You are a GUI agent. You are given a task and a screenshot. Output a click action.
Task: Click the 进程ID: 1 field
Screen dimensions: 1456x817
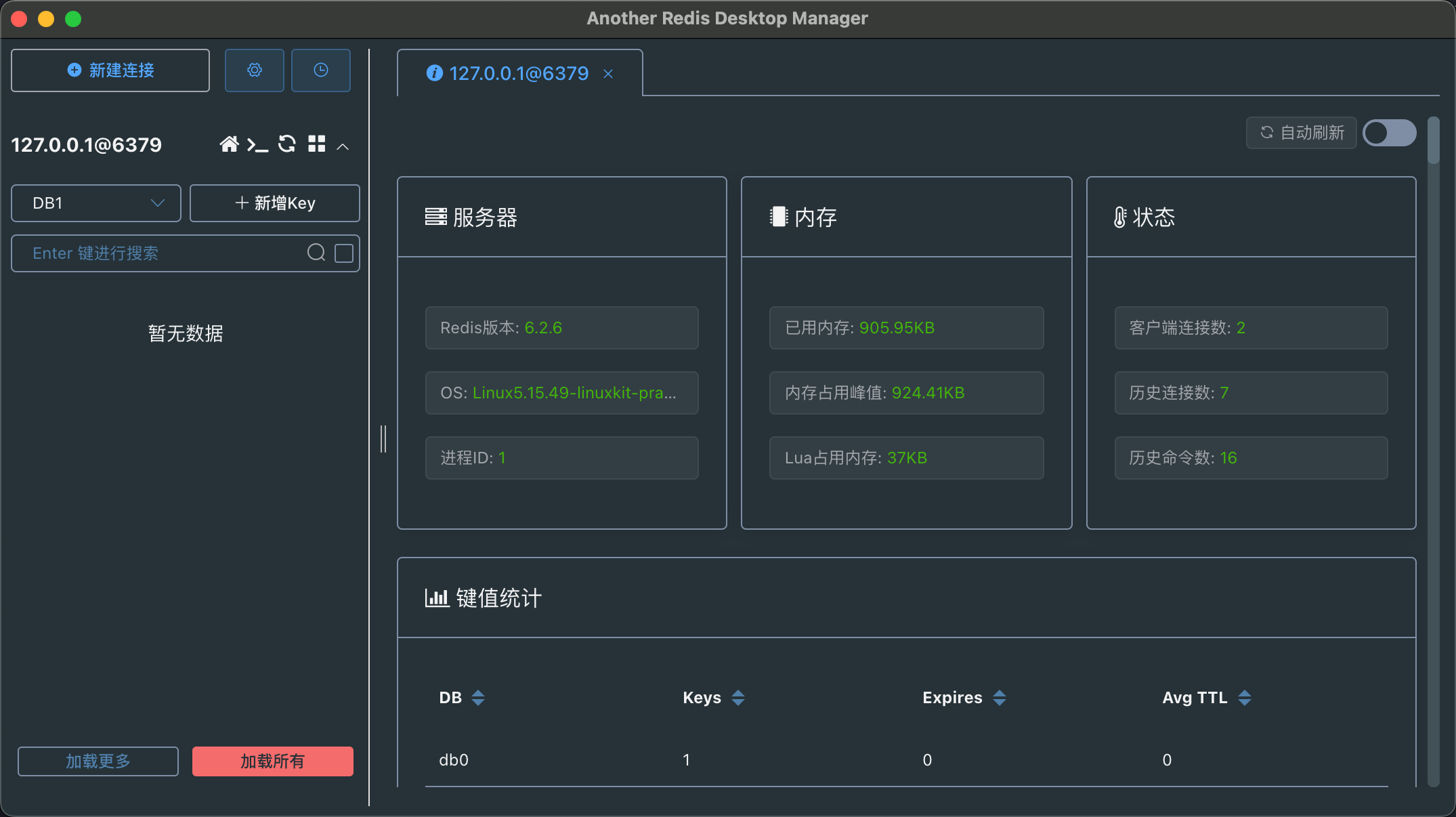(562, 458)
